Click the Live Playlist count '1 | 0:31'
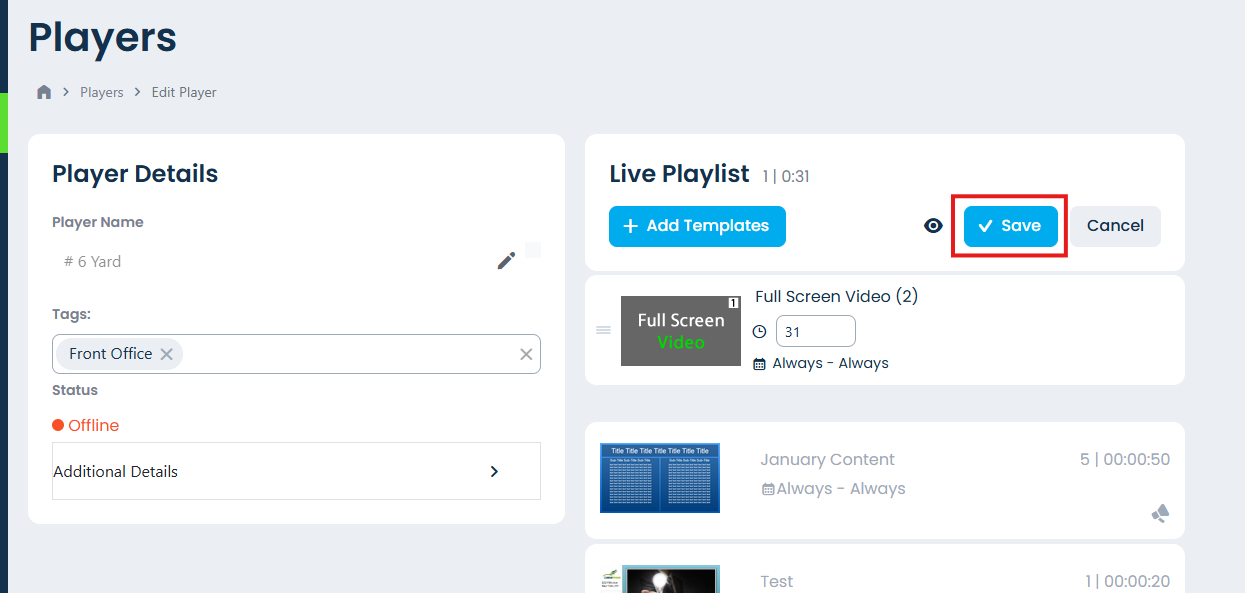 click(786, 177)
